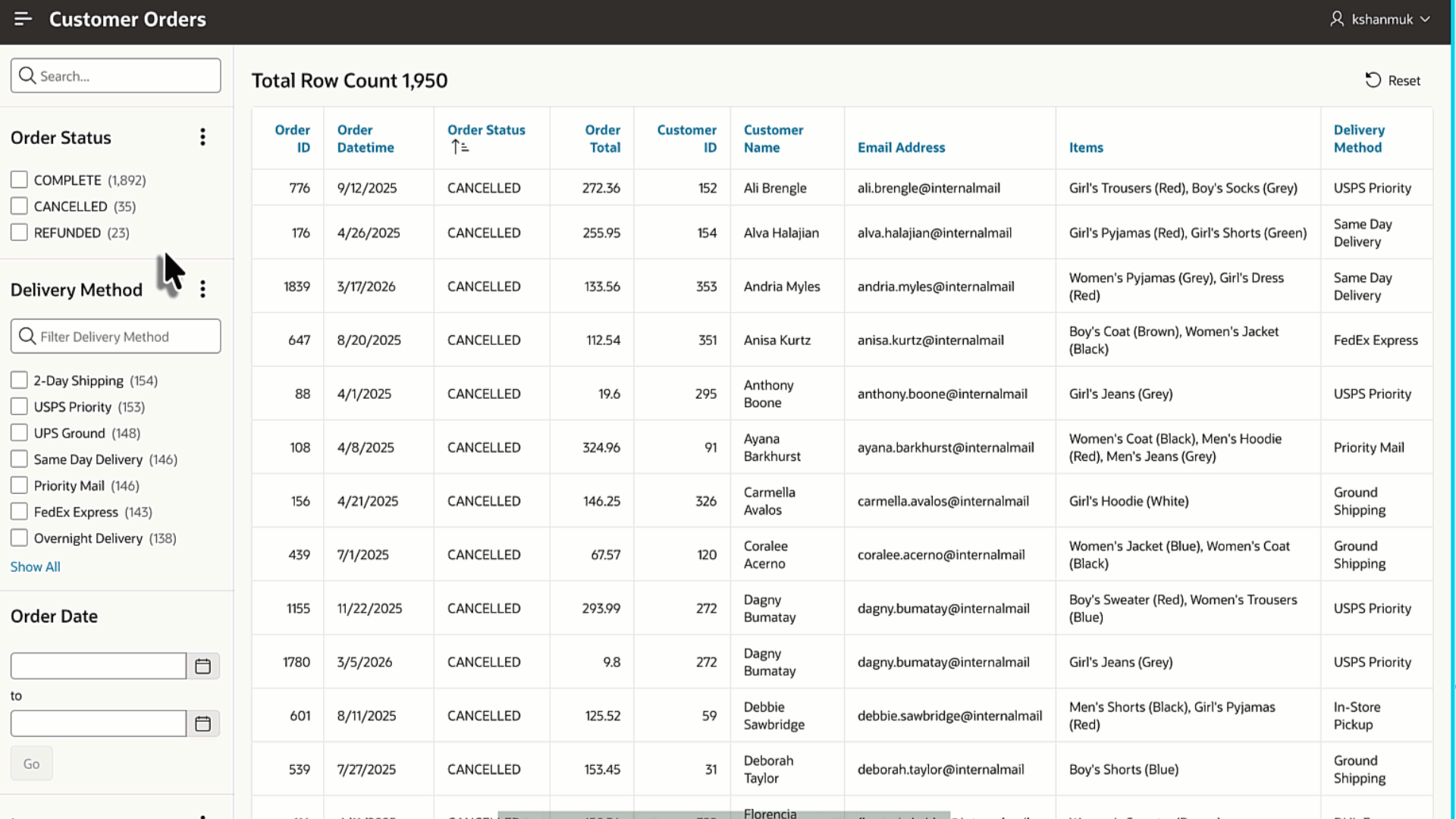
Task: Focus the main Search field
Action: 116,76
